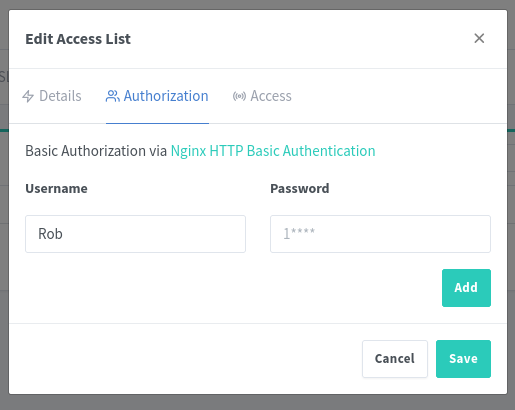Viewport: 515px width, 410px height.
Task: Save the access list changes
Action: pyautogui.click(x=463, y=359)
